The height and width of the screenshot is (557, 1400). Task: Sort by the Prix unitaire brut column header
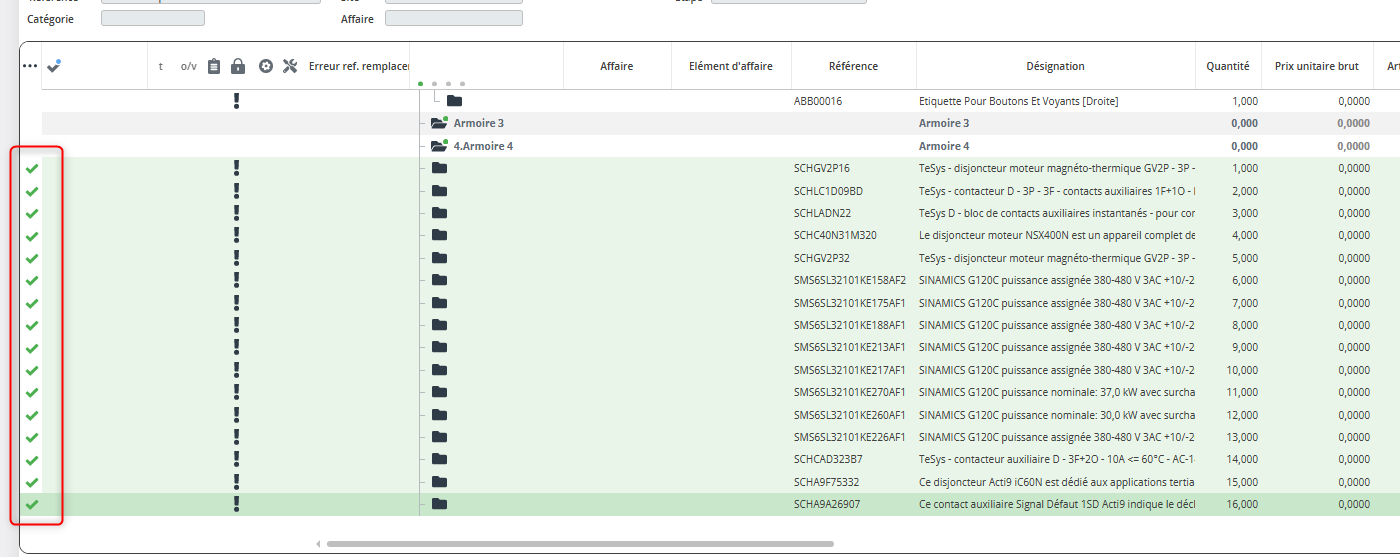pyautogui.click(x=1317, y=66)
